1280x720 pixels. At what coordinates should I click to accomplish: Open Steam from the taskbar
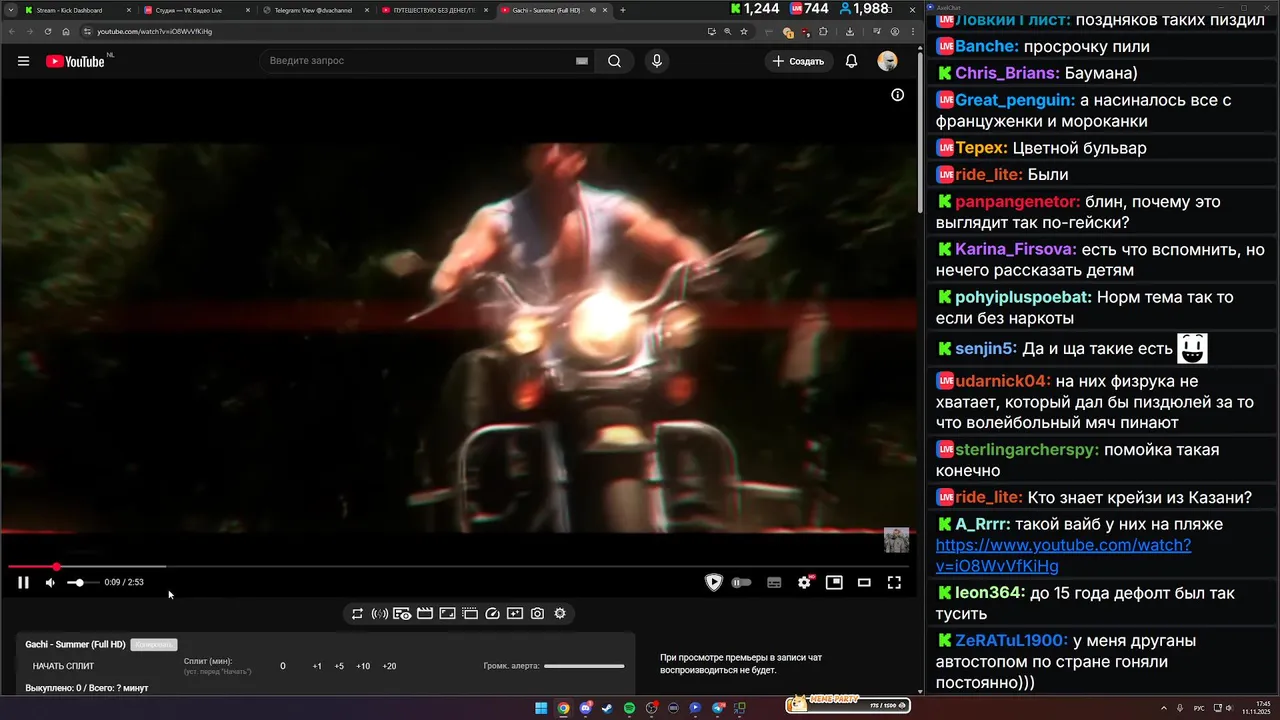click(x=607, y=708)
